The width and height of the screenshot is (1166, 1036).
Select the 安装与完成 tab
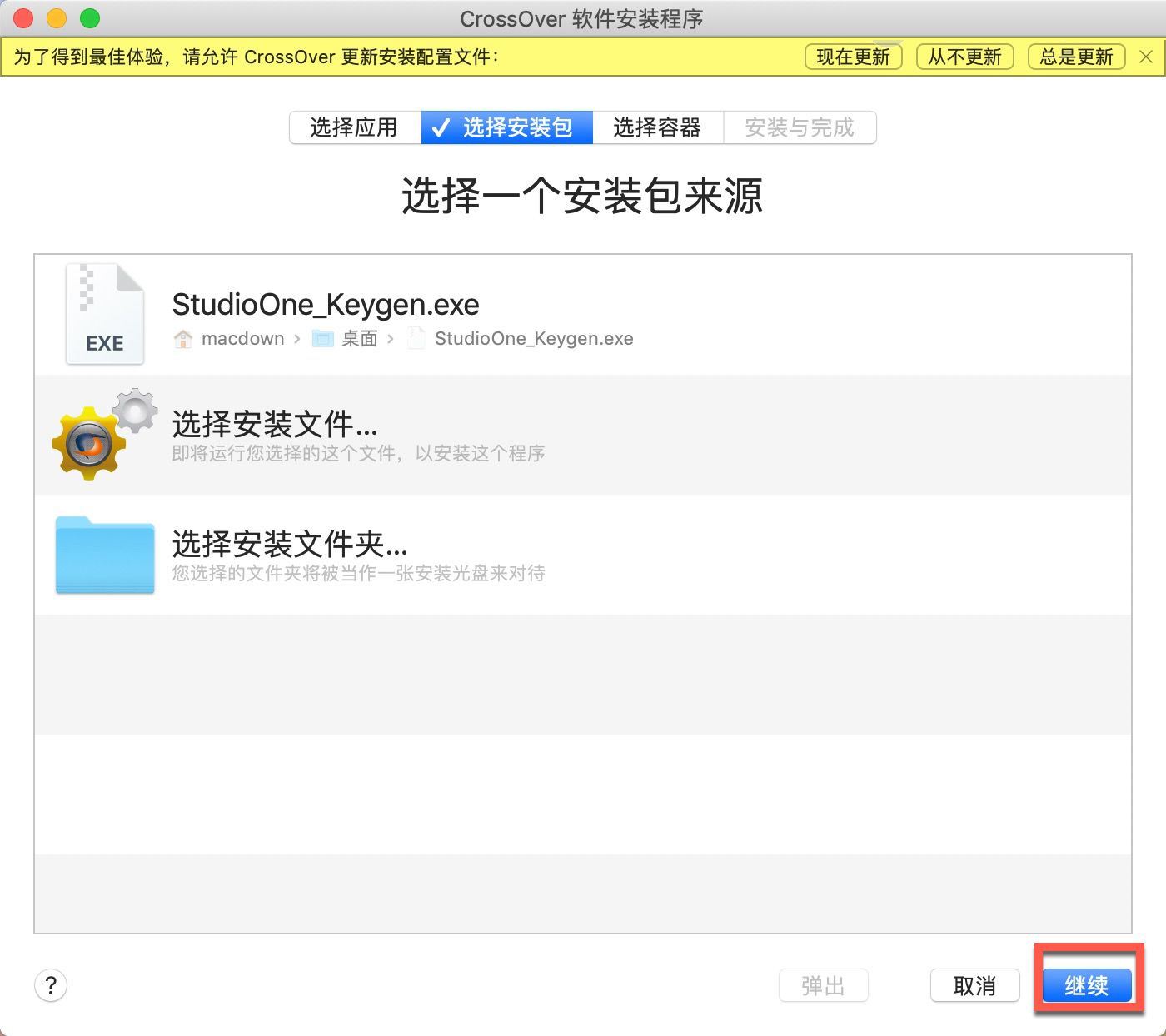point(800,127)
